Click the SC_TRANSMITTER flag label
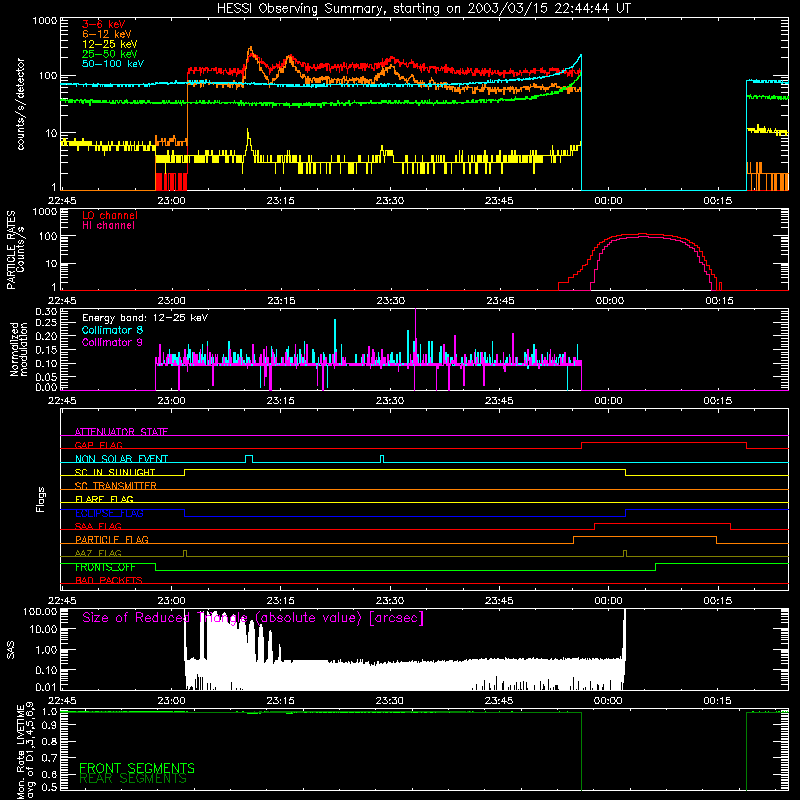The image size is (800, 800). (116, 485)
